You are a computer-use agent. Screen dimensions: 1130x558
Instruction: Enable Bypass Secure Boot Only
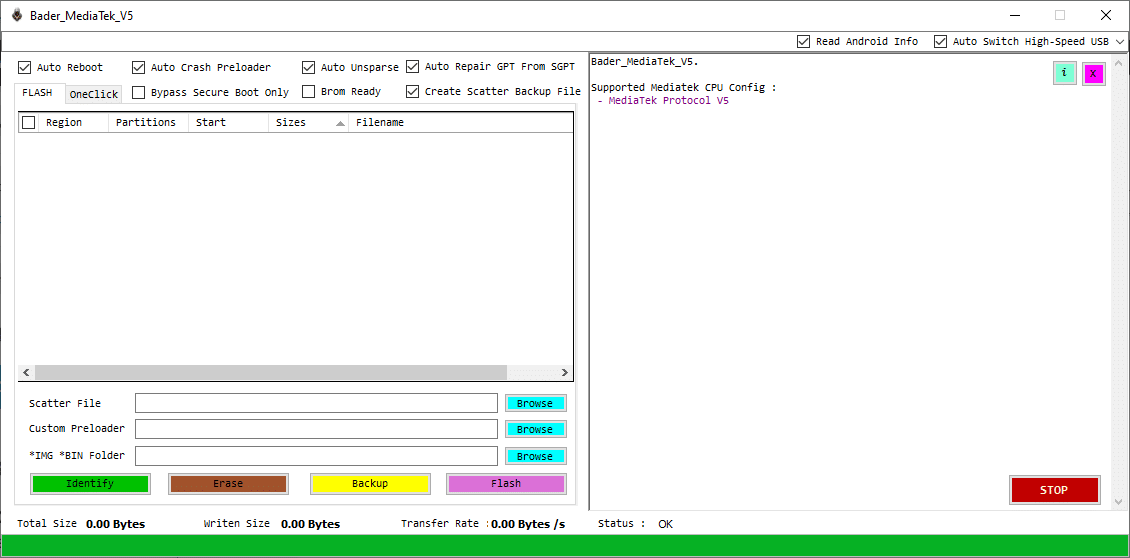(139, 92)
